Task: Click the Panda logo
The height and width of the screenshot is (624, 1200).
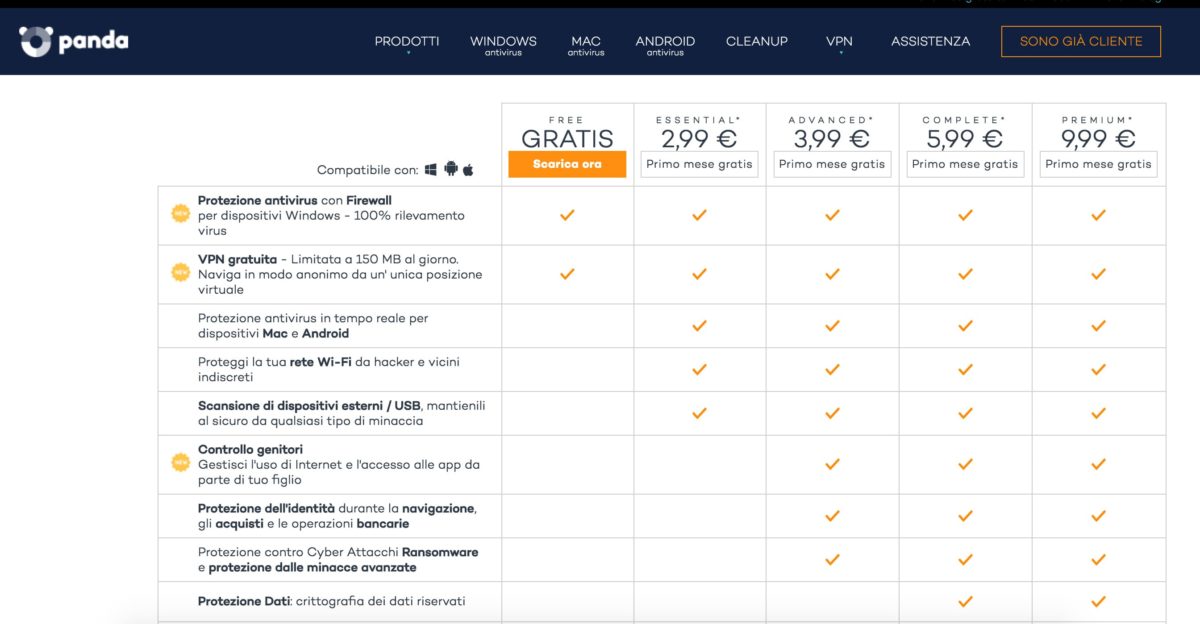Action: coord(74,41)
